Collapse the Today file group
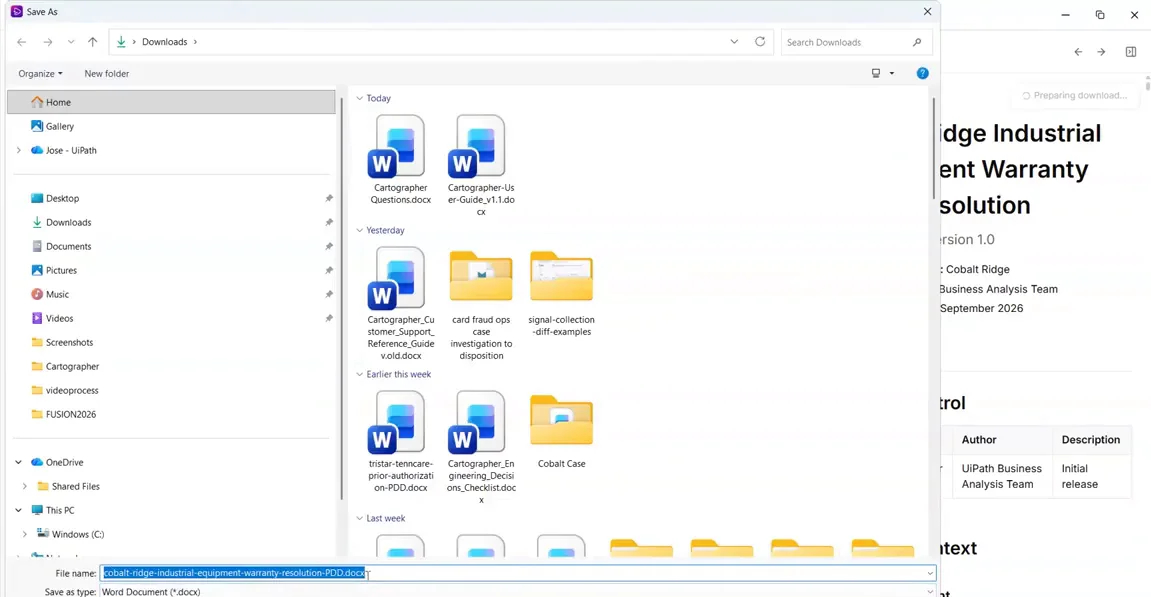 pyautogui.click(x=360, y=98)
